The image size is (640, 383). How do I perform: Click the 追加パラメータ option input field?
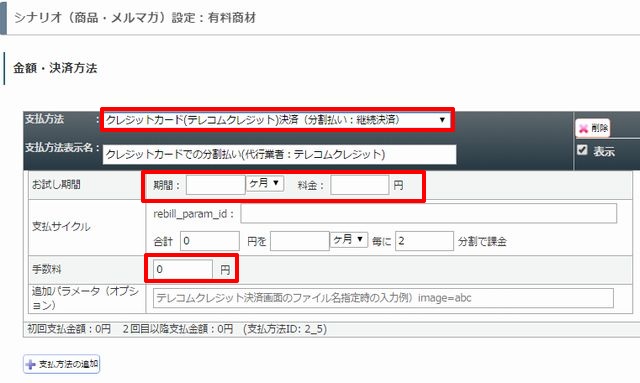coord(383,298)
